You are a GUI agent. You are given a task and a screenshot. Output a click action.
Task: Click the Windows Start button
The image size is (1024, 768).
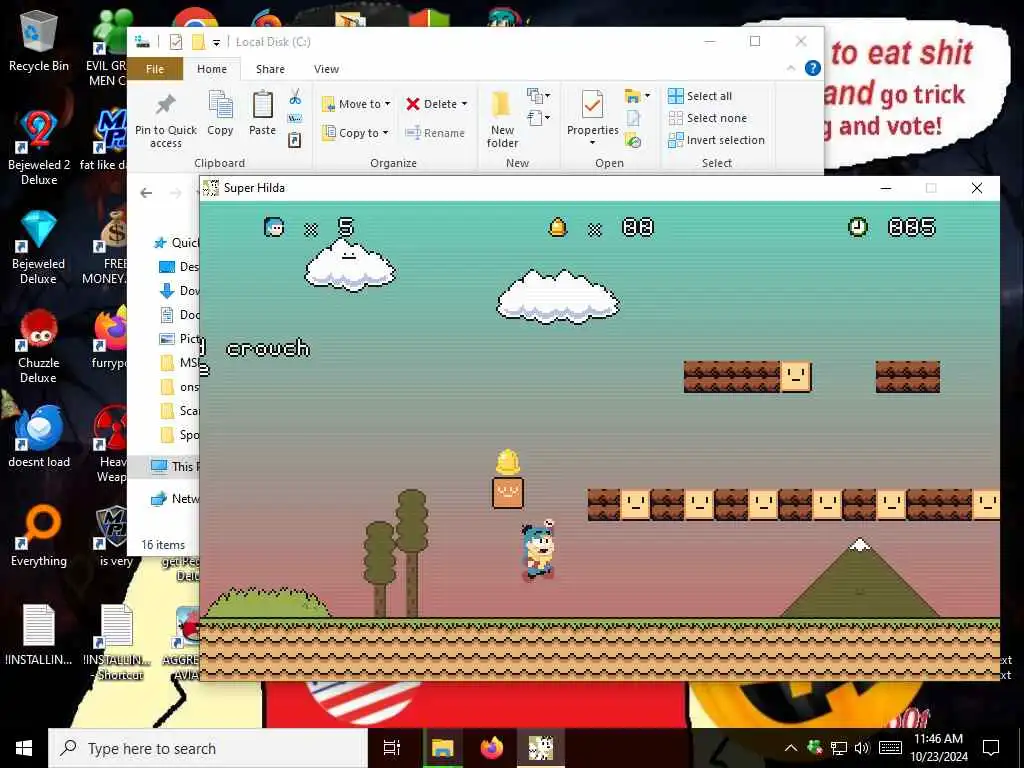coord(24,748)
